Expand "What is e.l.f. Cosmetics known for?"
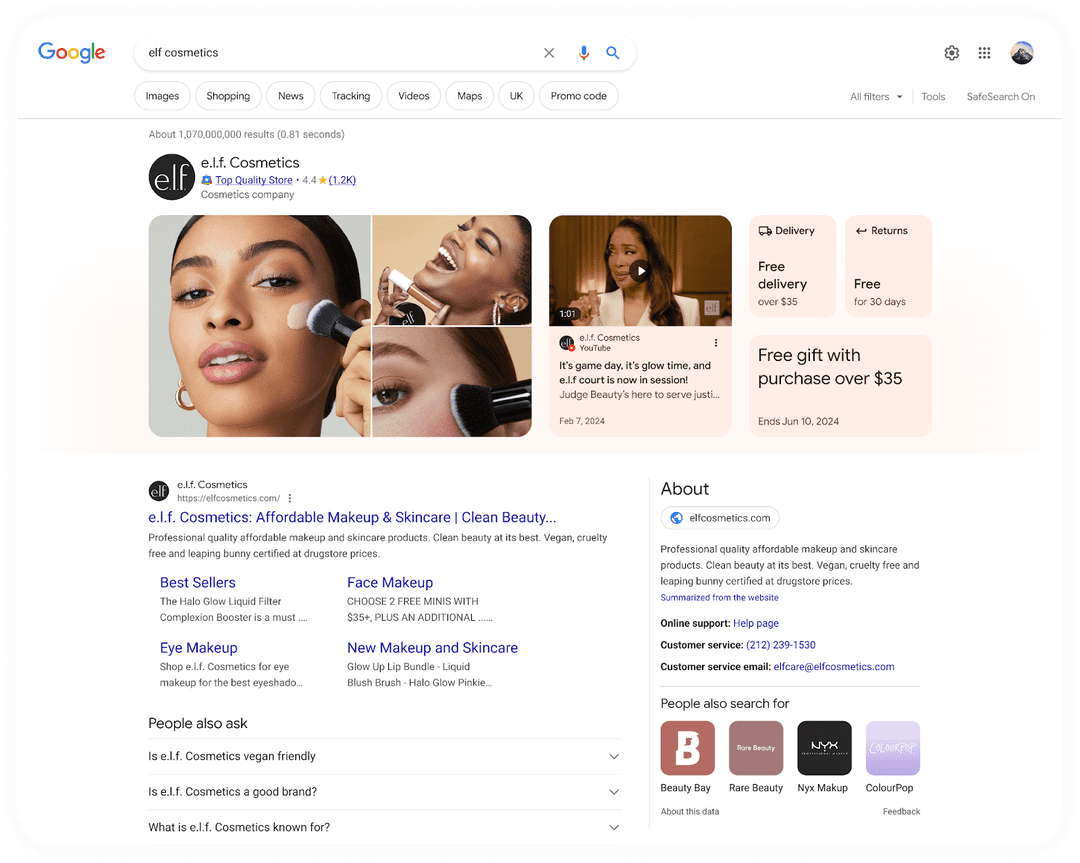The height and width of the screenshot is (863, 1080). click(x=384, y=827)
